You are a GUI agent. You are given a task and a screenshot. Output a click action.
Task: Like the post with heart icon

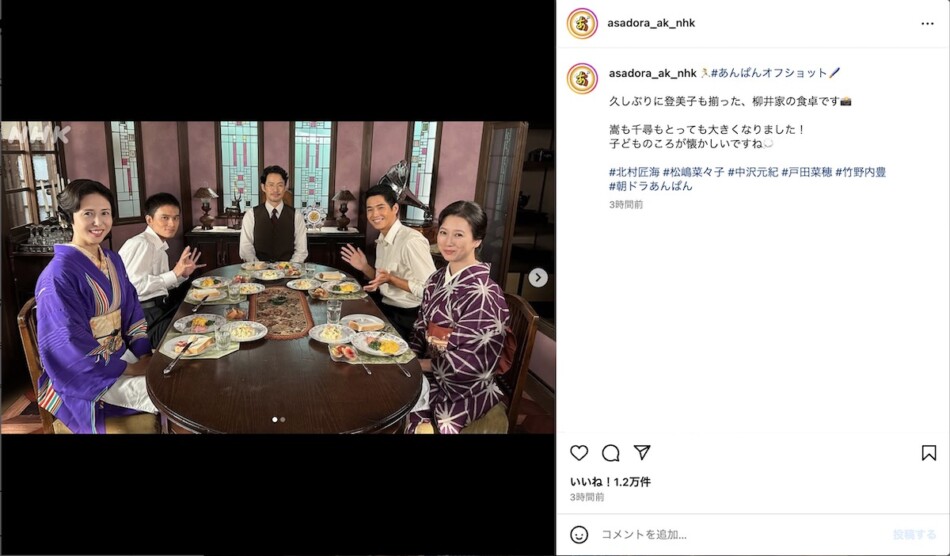coord(579,452)
